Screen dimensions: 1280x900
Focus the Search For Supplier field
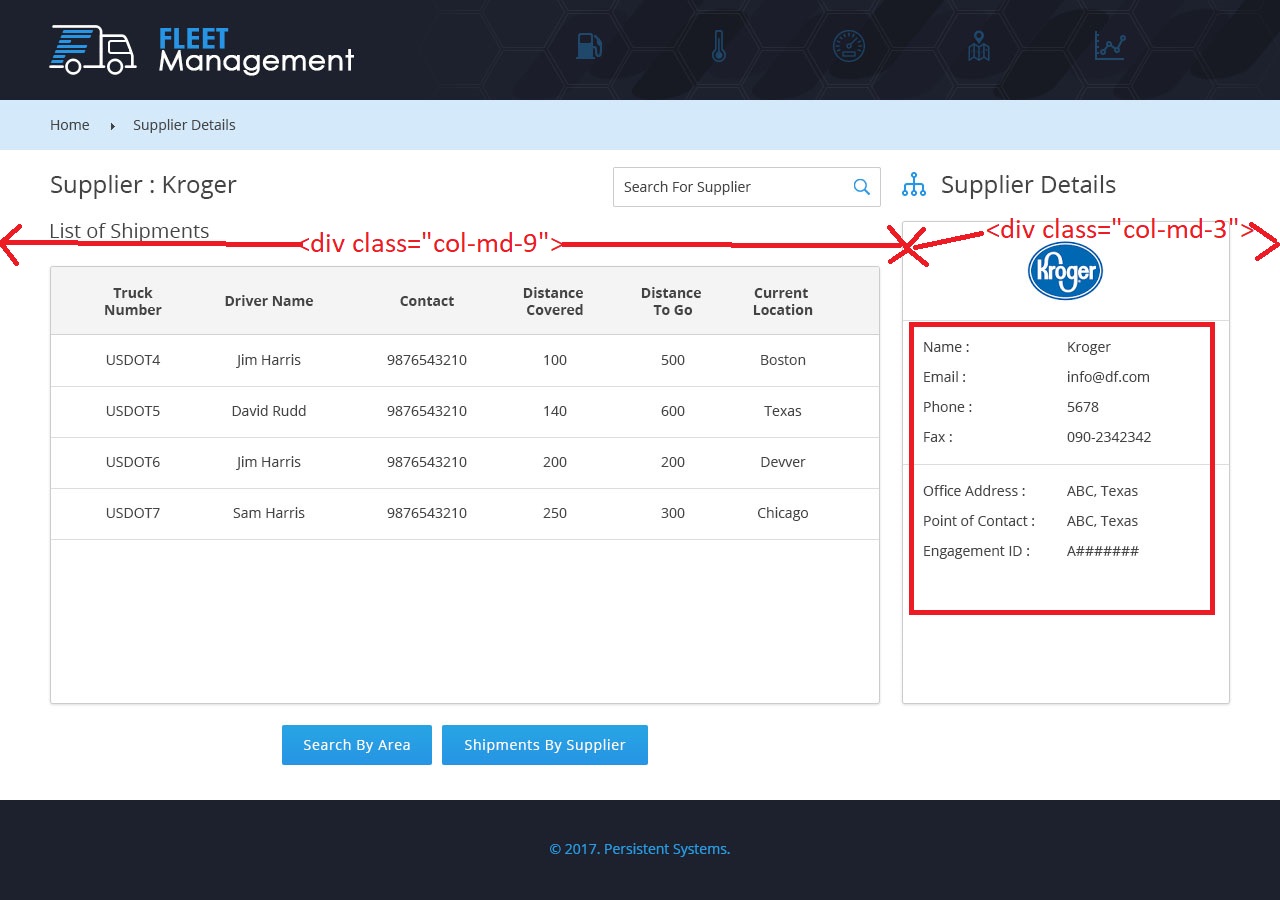(x=730, y=187)
